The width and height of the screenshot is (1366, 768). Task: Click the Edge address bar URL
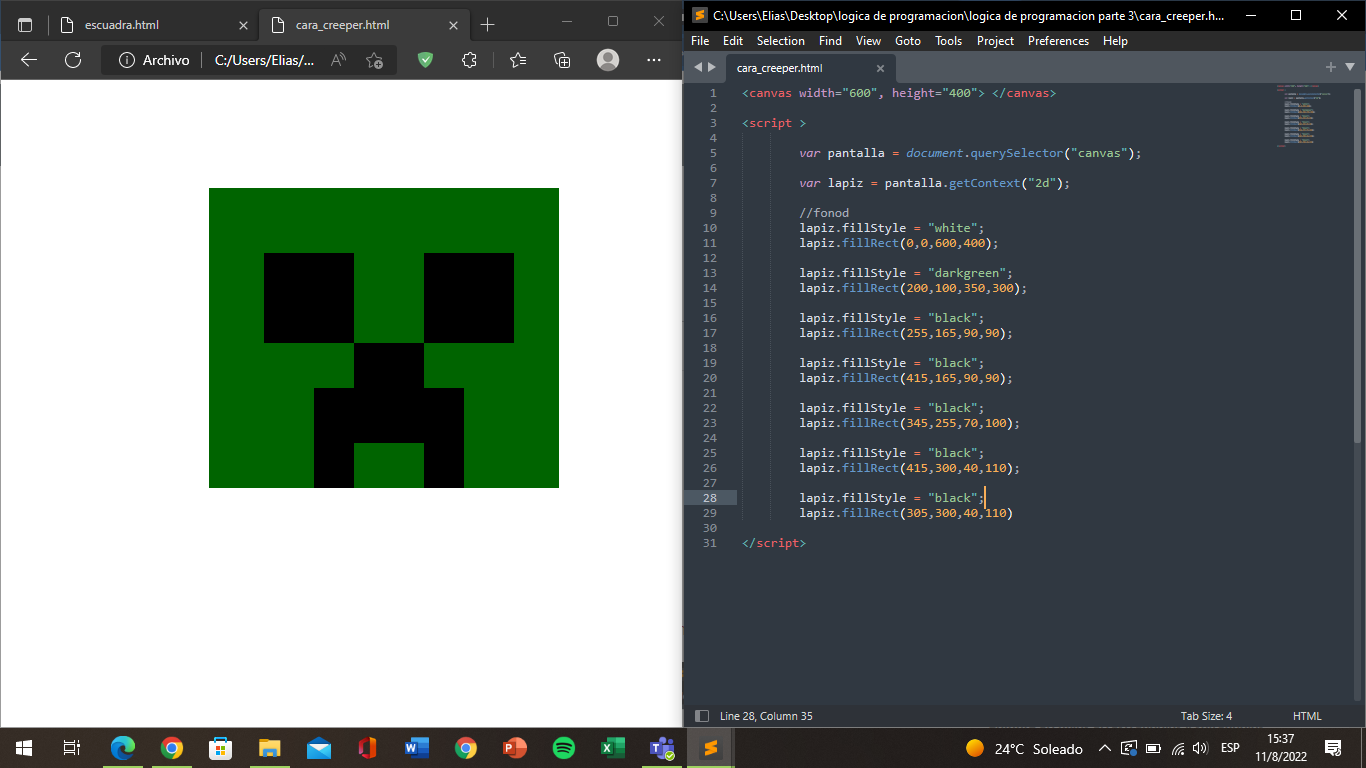(x=264, y=60)
